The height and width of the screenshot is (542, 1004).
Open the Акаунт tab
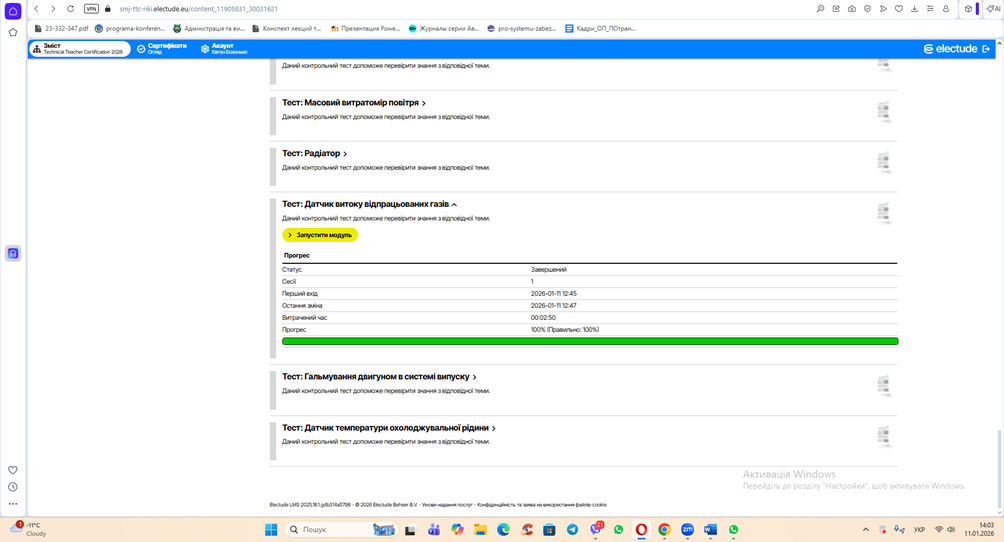pyautogui.click(x=222, y=48)
